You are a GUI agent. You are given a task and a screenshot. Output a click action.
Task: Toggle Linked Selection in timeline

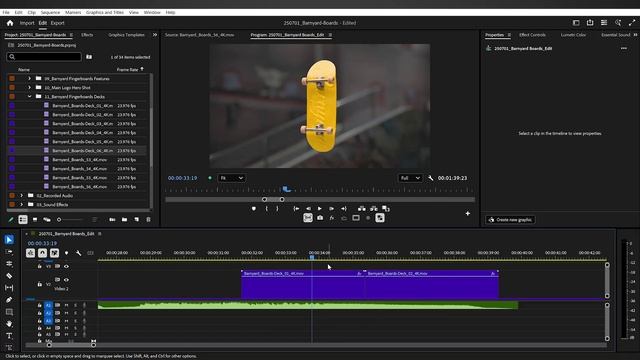(54, 253)
